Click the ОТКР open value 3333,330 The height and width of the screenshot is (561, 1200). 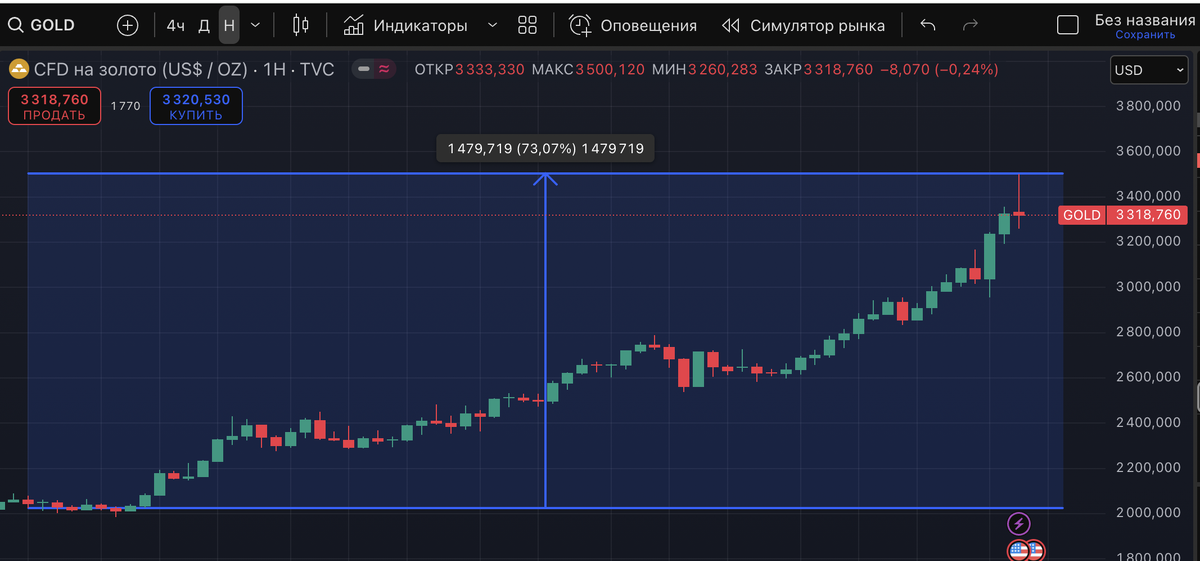pyautogui.click(x=490, y=70)
